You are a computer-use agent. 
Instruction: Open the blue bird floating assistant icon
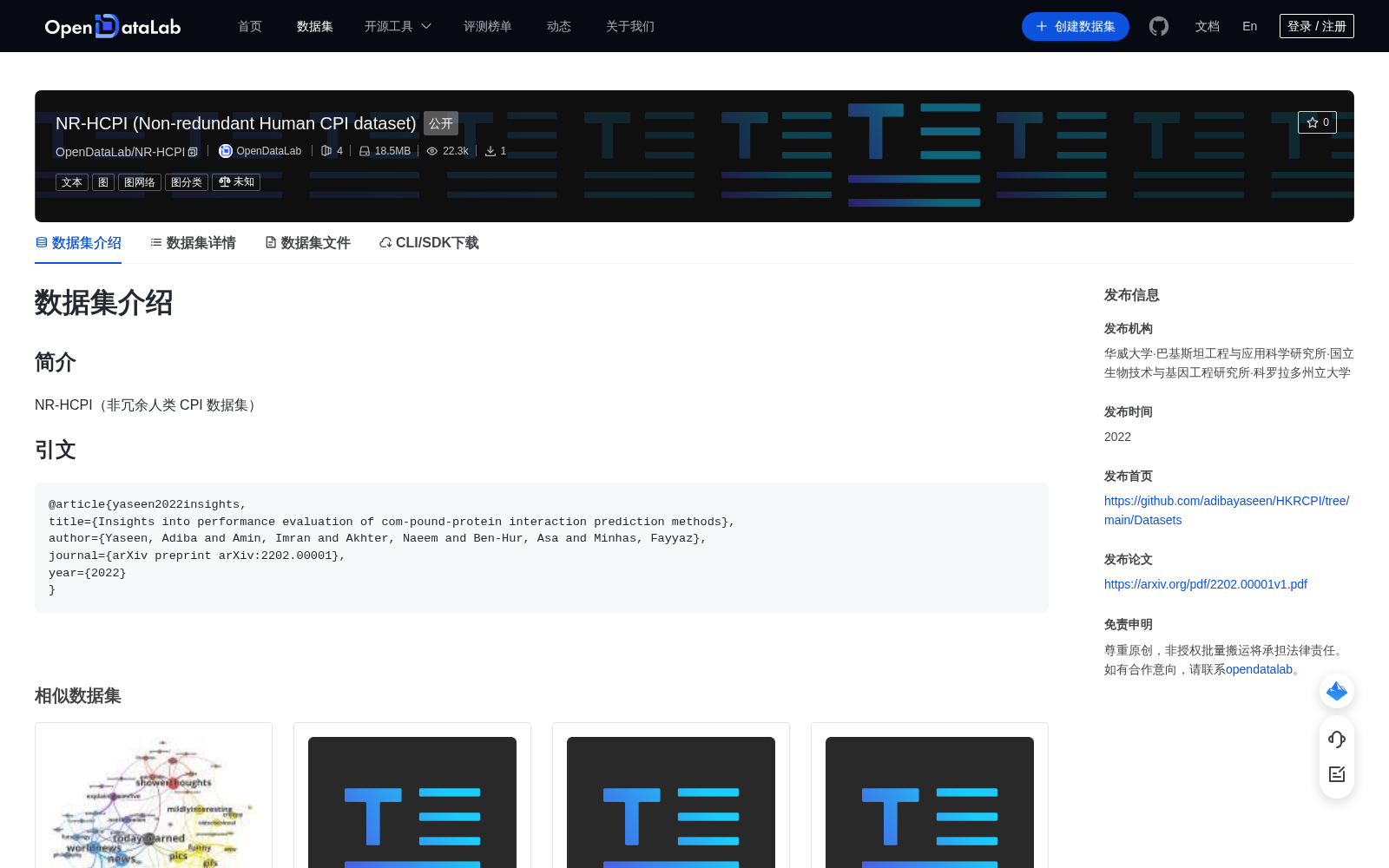1337,691
